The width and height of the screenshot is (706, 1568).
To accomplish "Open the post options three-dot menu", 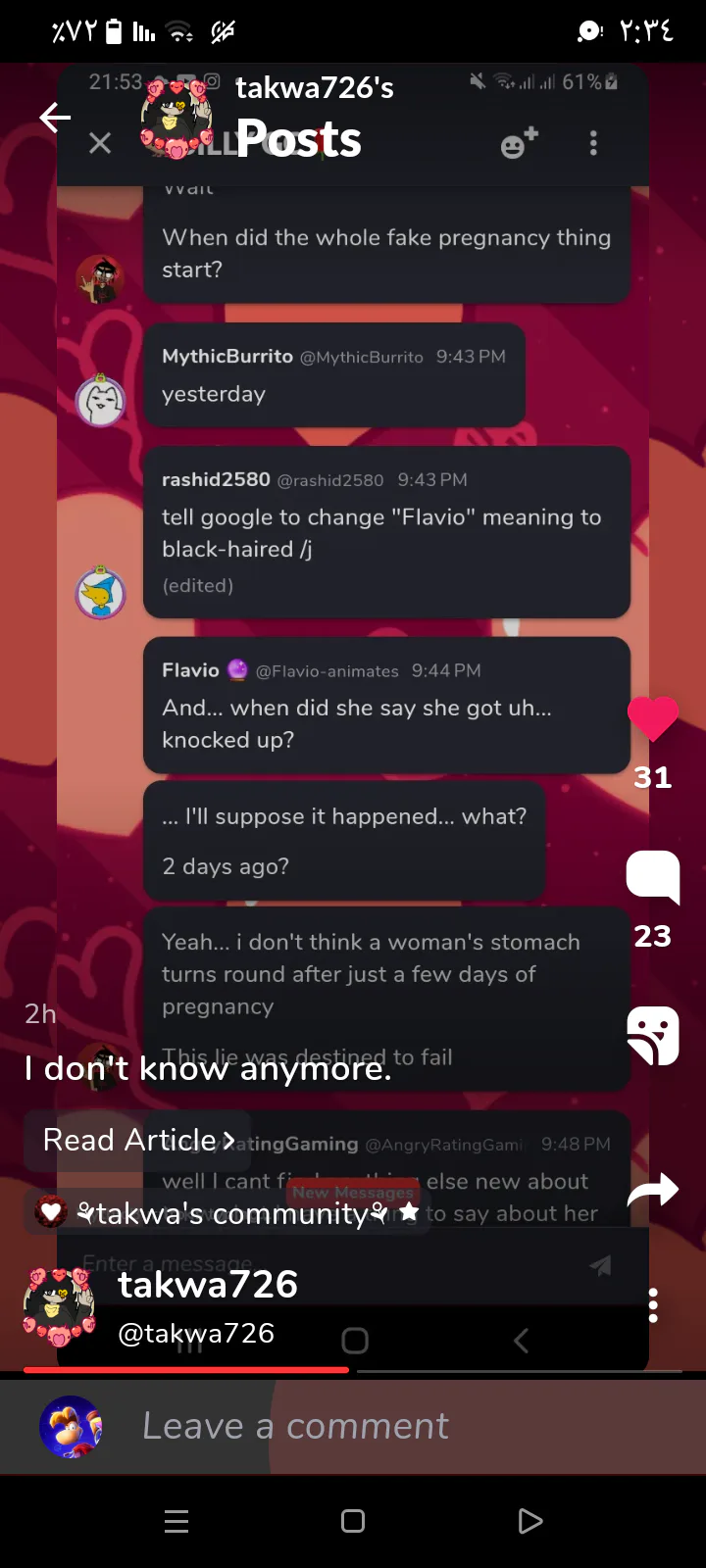I will pyautogui.click(x=653, y=1305).
